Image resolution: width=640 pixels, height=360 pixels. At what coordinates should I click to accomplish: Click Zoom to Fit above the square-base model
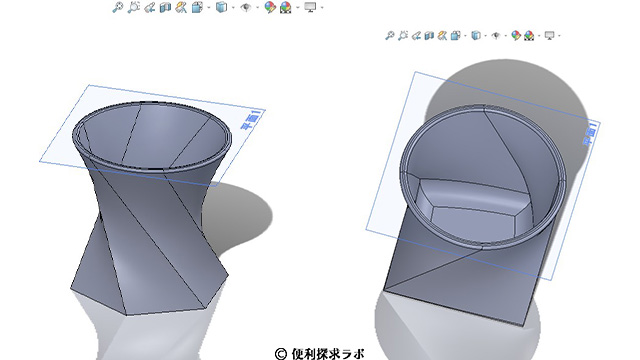click(390, 36)
